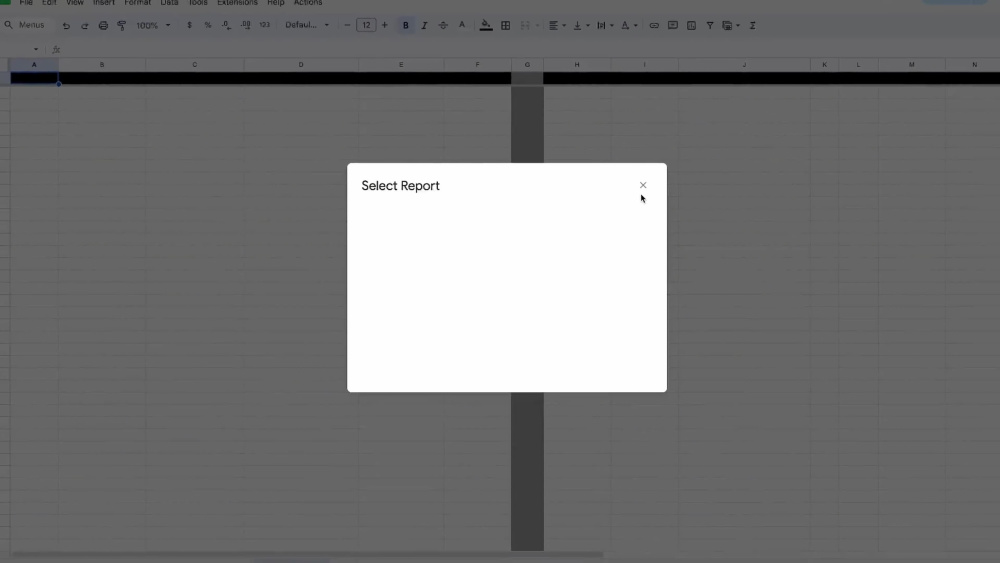Open the Data menu
1000x563 pixels.
pyautogui.click(x=169, y=3)
